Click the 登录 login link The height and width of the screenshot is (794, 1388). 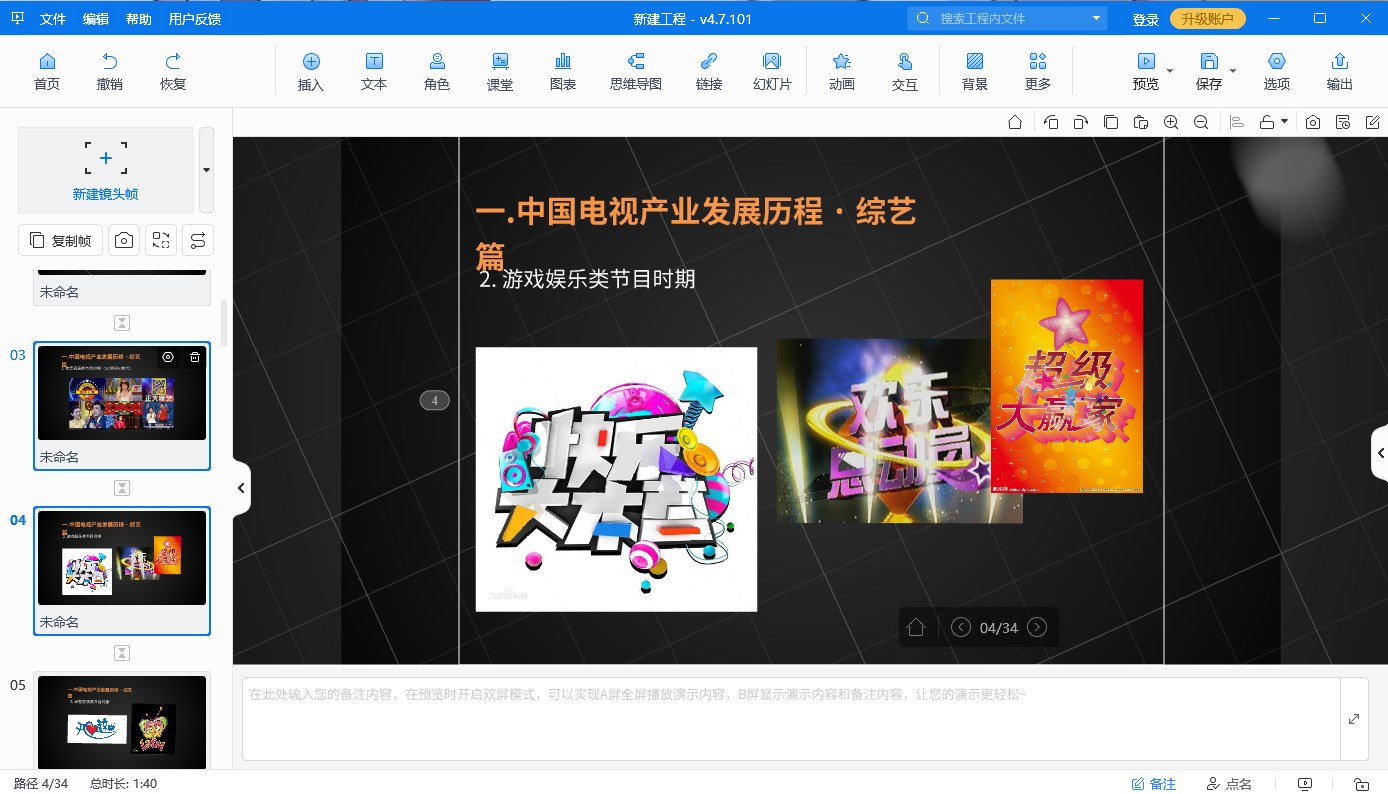point(1146,19)
